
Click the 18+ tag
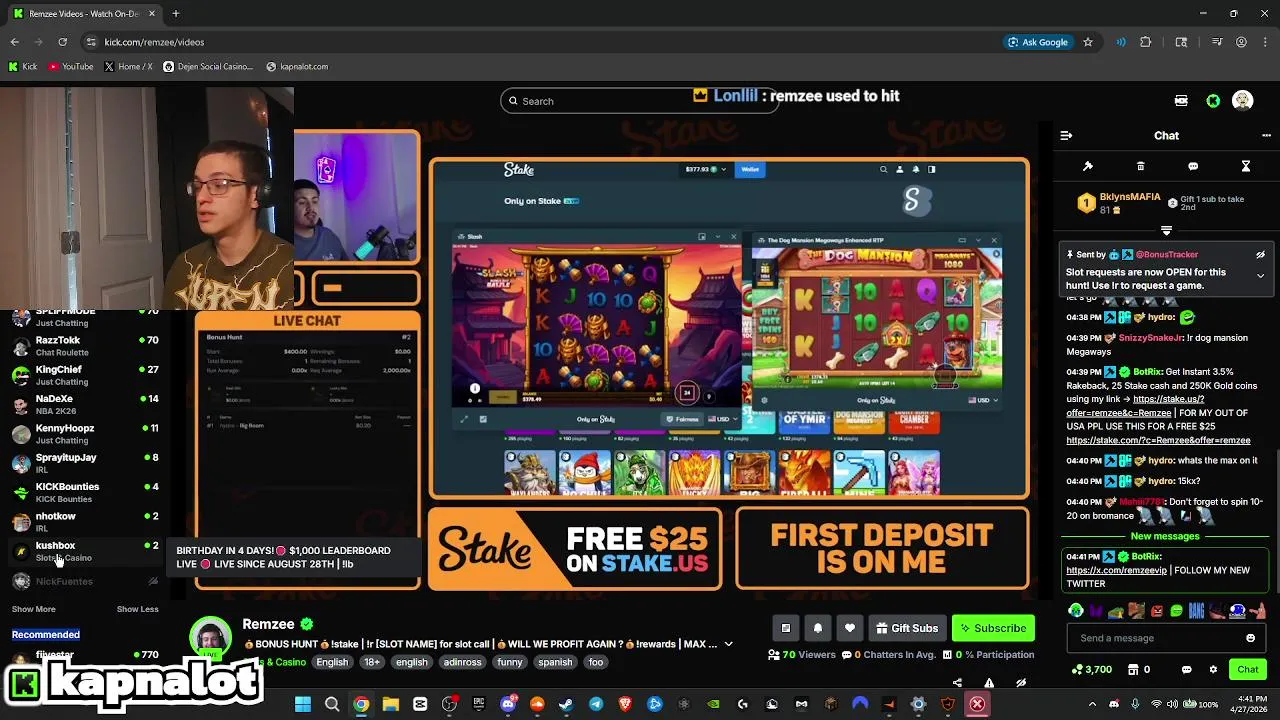372,662
